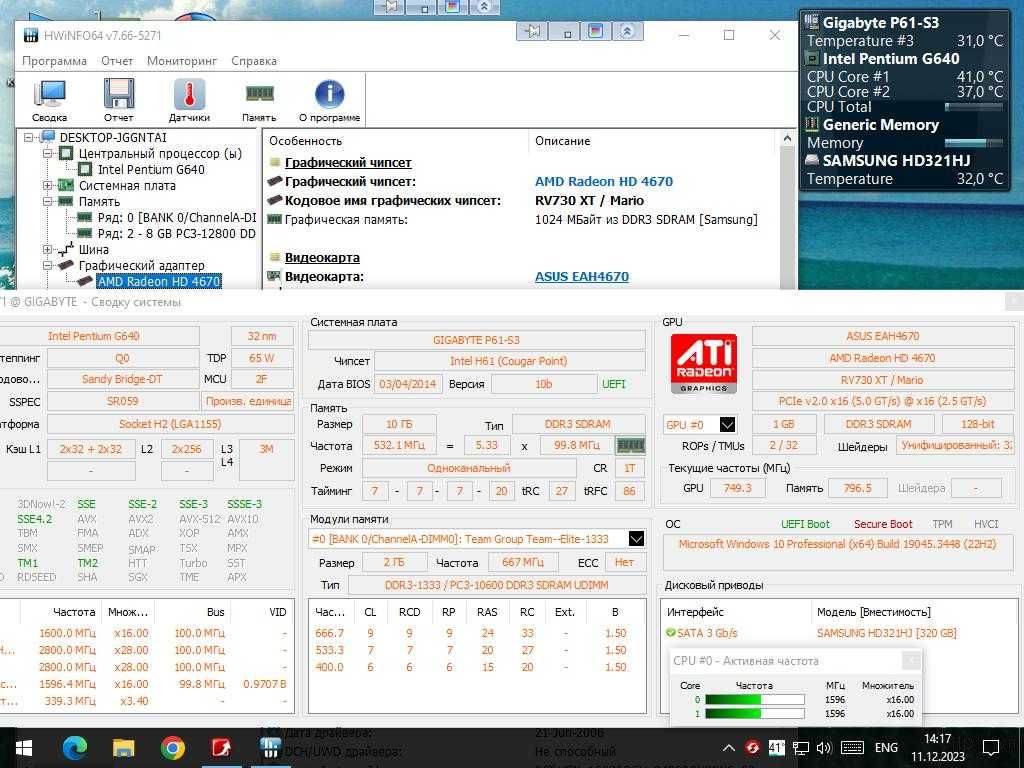Screen dimensions: 1024x768
Task: Select the AMD Radeon HD 4670 tree item
Action: click(x=159, y=281)
